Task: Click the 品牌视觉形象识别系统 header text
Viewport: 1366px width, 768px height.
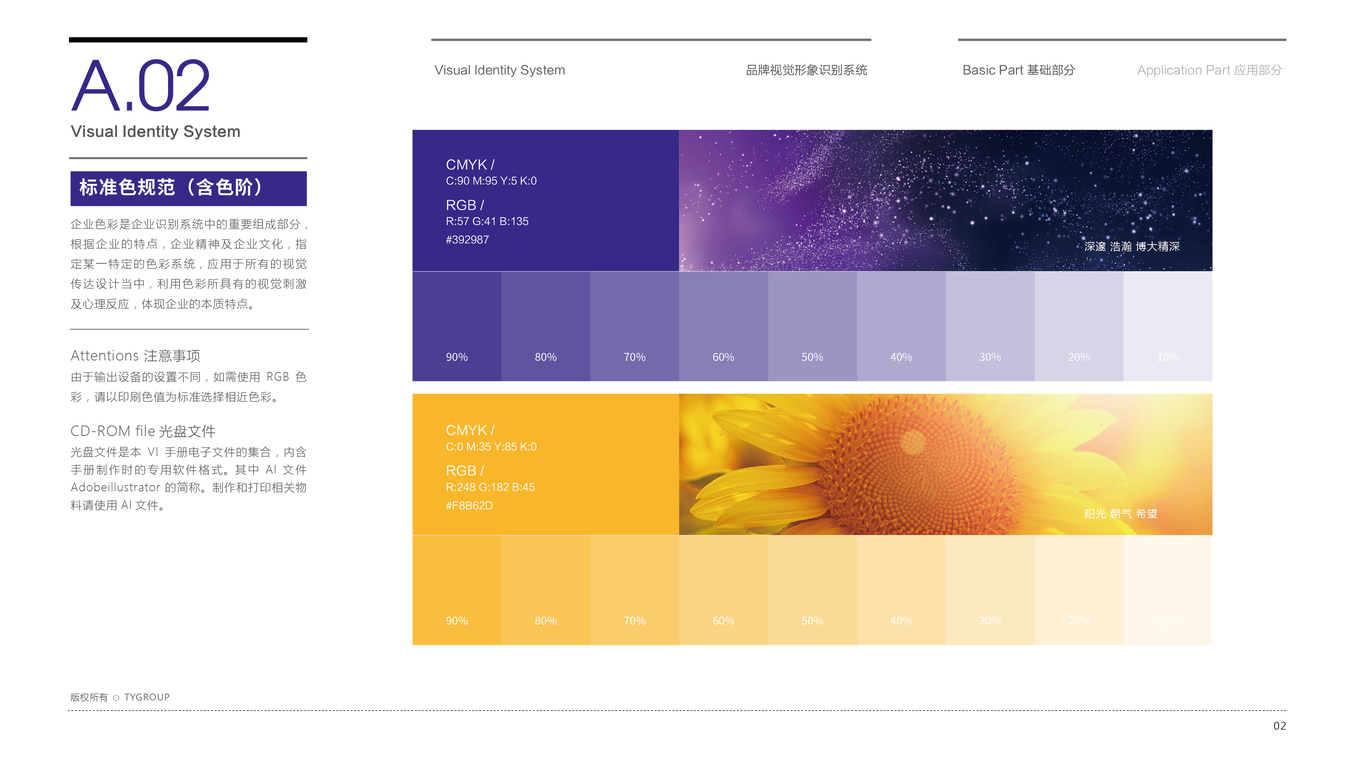Action: point(806,70)
